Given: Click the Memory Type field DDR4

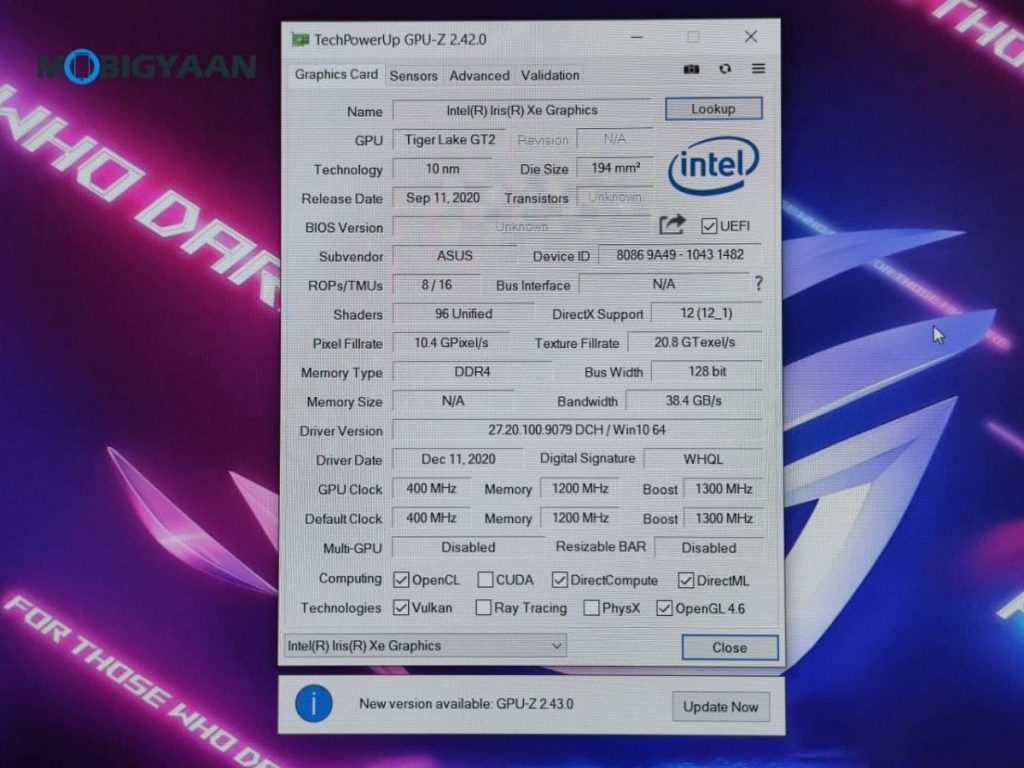Looking at the screenshot, I should 472,372.
